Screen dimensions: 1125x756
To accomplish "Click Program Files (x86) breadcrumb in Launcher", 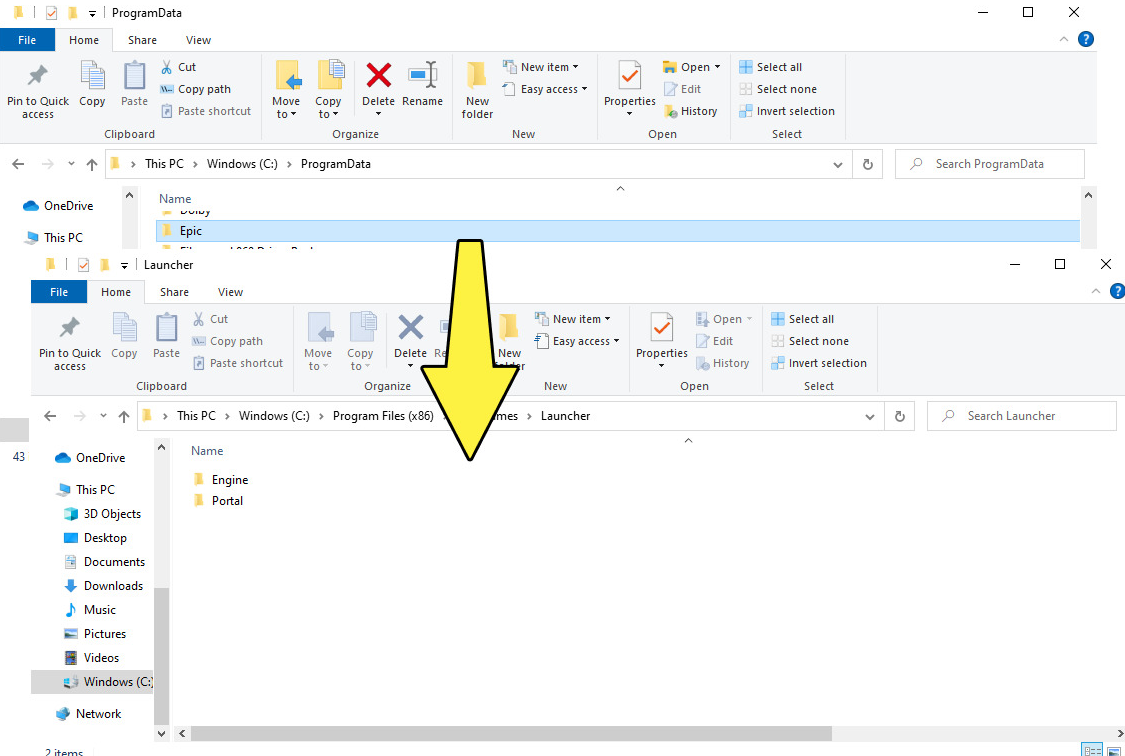I will click(x=383, y=416).
